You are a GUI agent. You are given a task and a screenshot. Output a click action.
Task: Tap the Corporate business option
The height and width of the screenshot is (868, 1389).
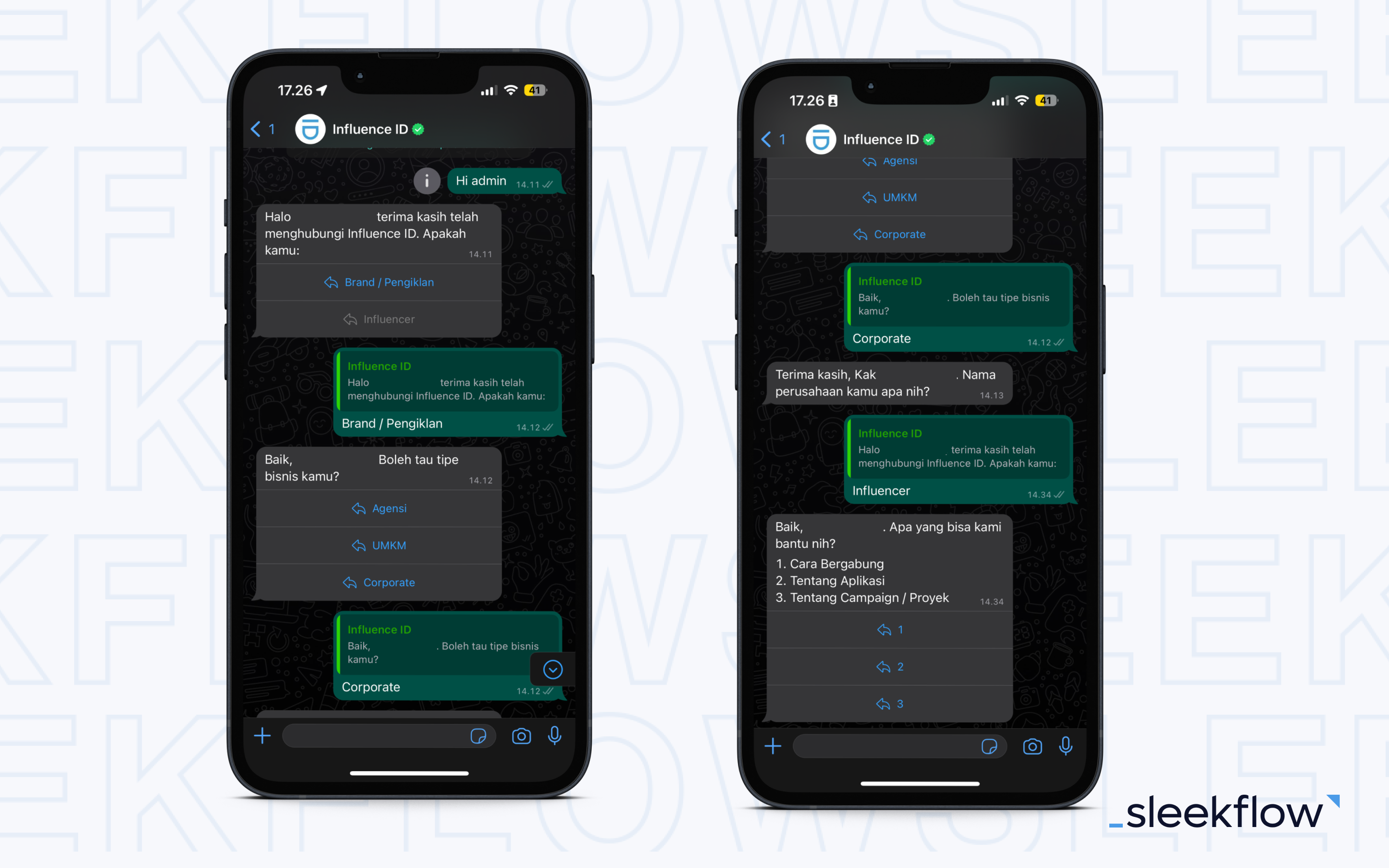tap(389, 582)
